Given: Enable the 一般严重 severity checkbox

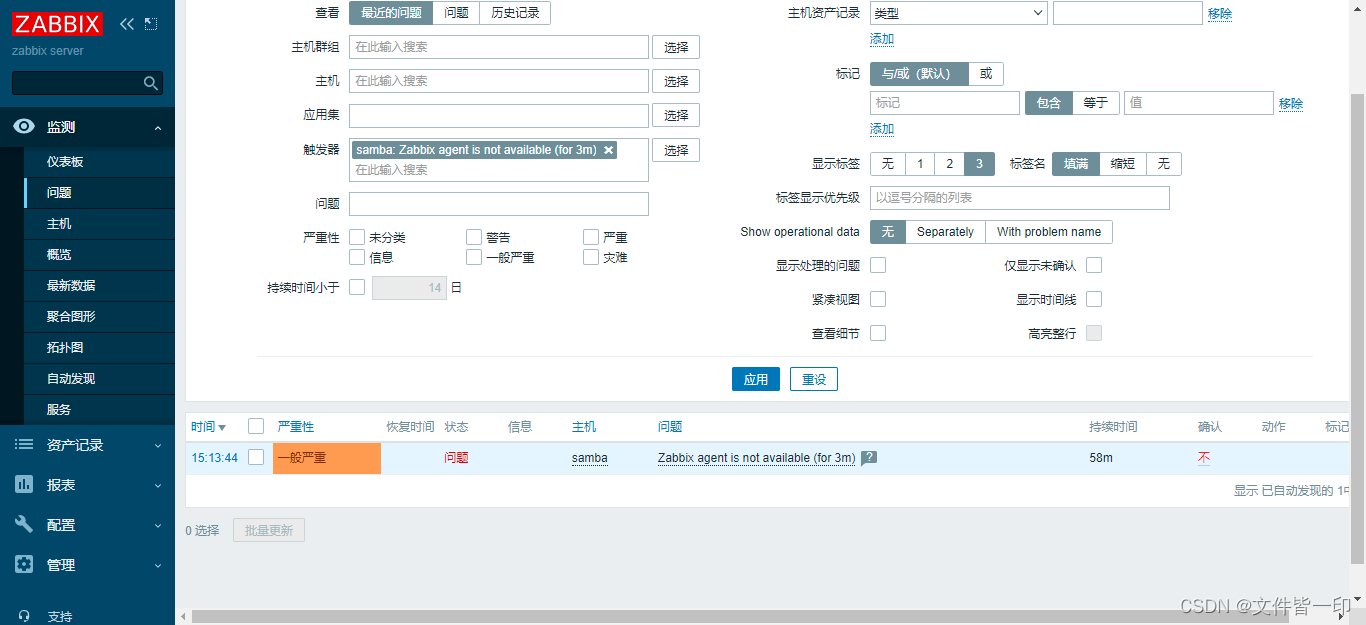Looking at the screenshot, I should (474, 257).
